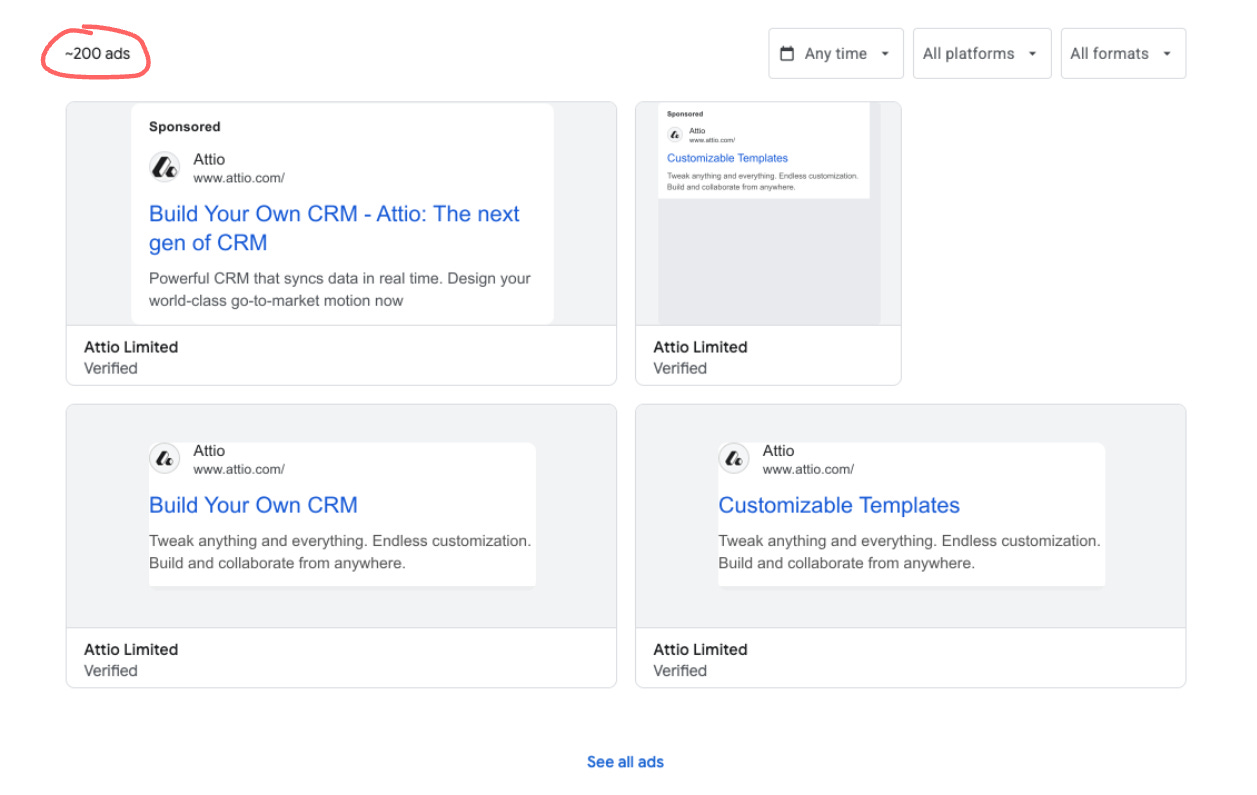Screen dimensions: 1257x795
Task: Open the All formats filter dropdown
Action: 1123,53
